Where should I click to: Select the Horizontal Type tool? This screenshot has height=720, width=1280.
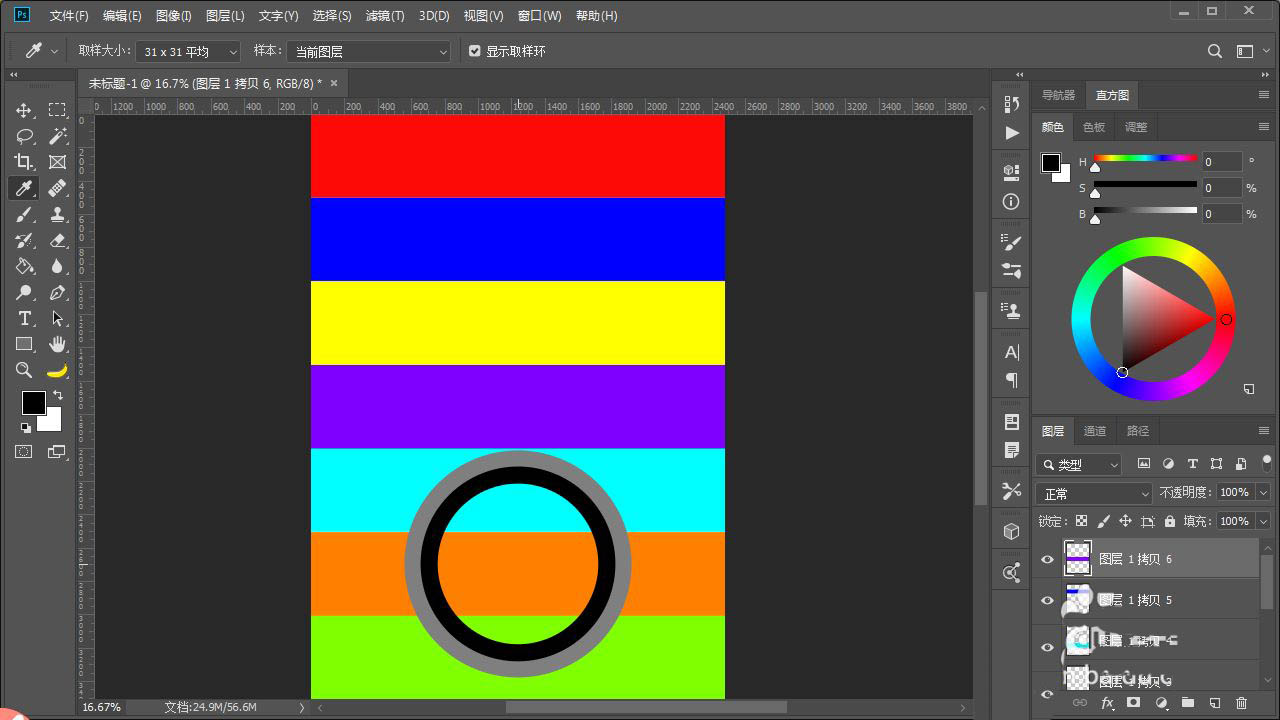pyautogui.click(x=24, y=318)
